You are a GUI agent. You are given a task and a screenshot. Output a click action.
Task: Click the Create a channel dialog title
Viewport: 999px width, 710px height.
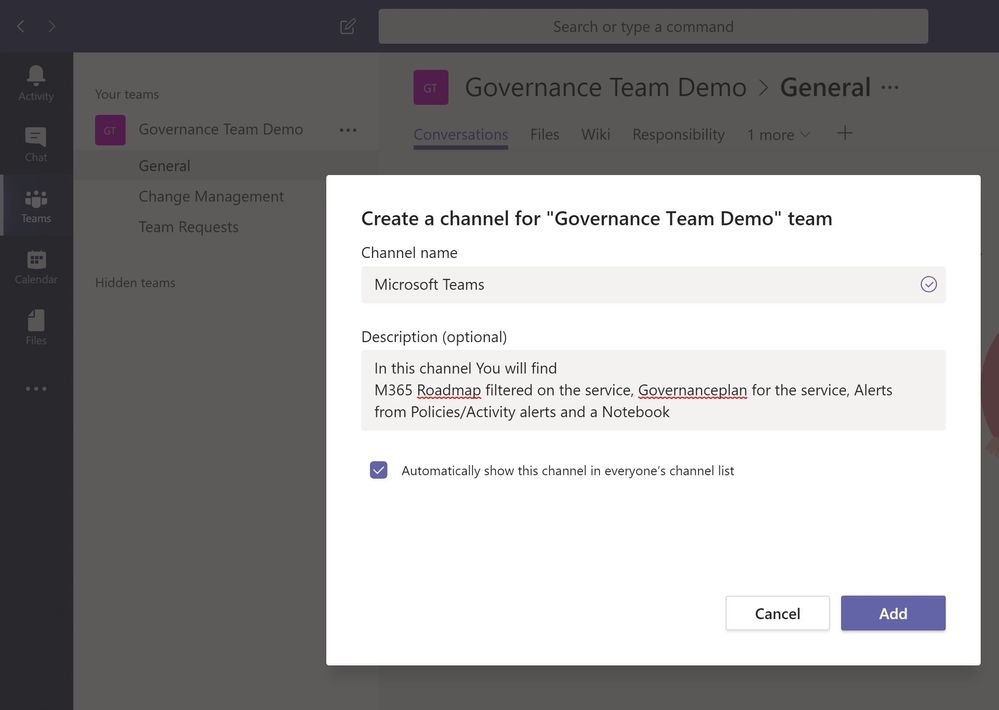596,219
